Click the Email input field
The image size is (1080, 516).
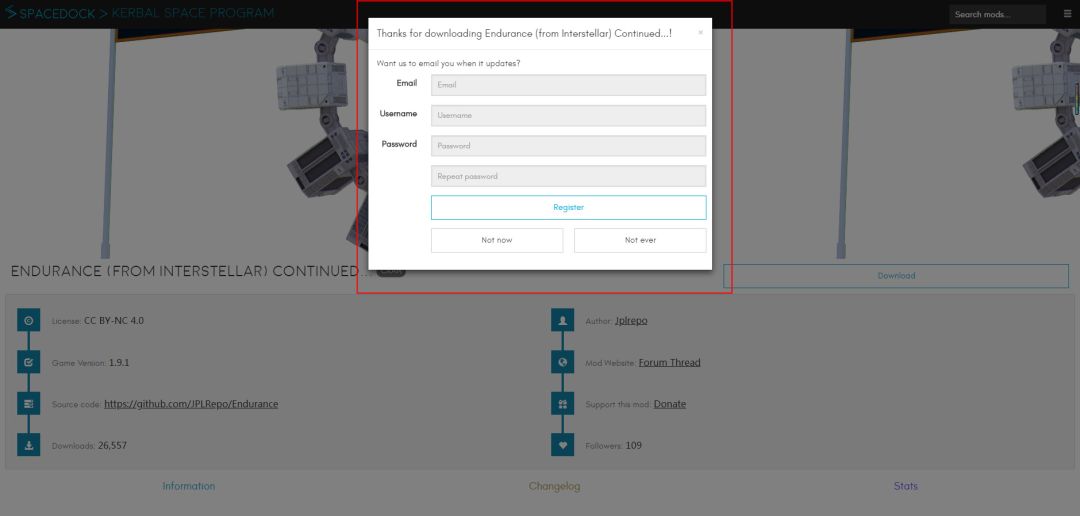click(x=568, y=85)
